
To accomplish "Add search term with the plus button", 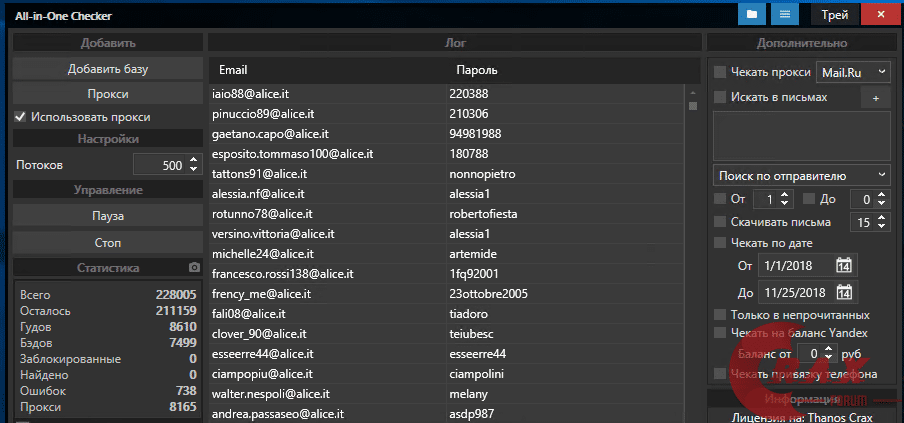I will pyautogui.click(x=876, y=98).
